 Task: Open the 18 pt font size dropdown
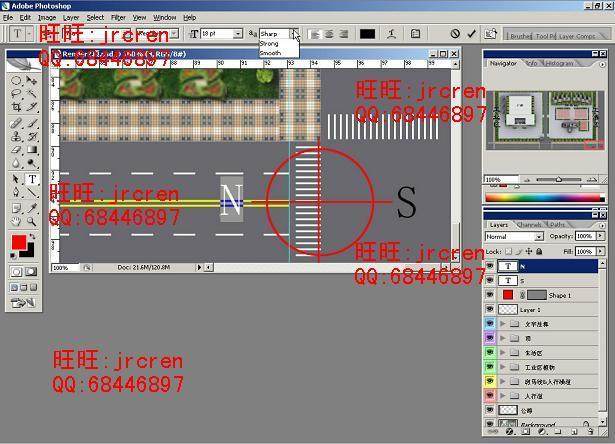coord(238,34)
